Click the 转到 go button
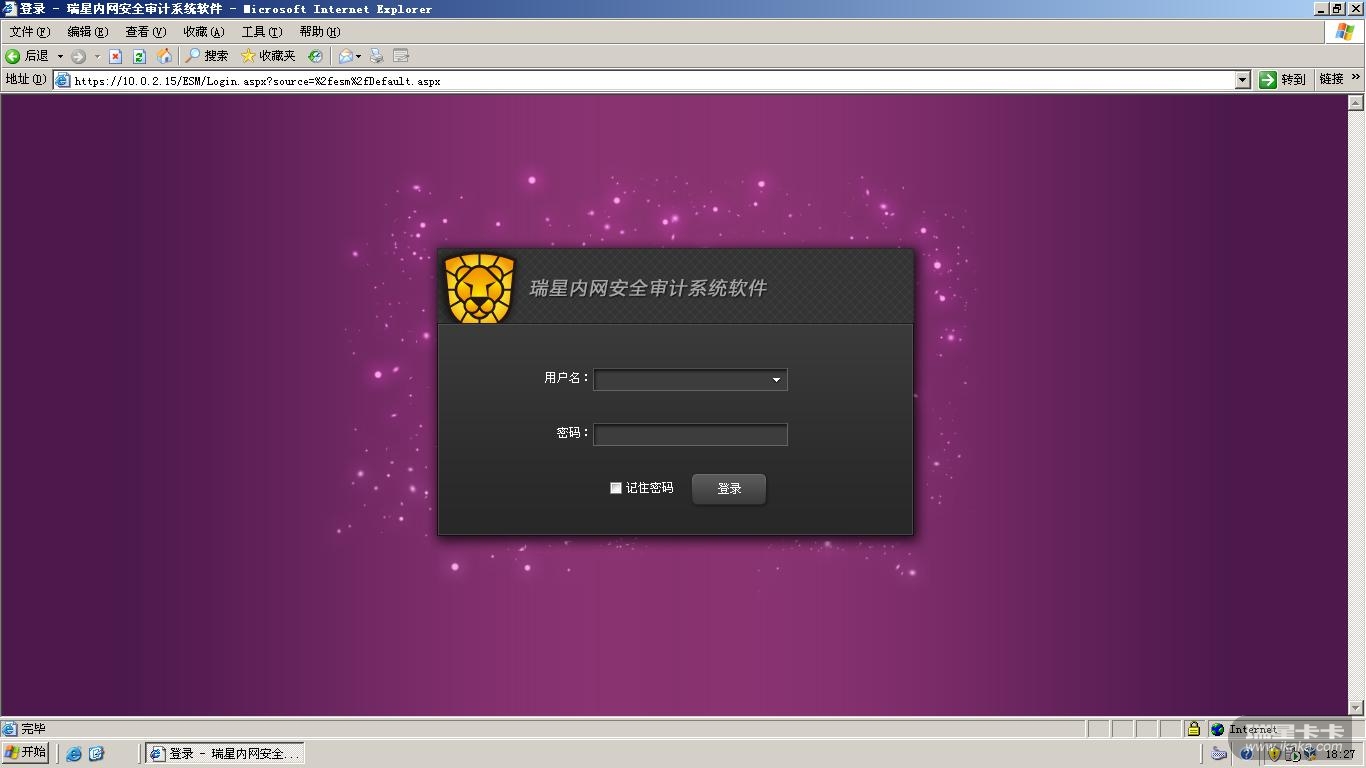1366x768 pixels. [1282, 80]
